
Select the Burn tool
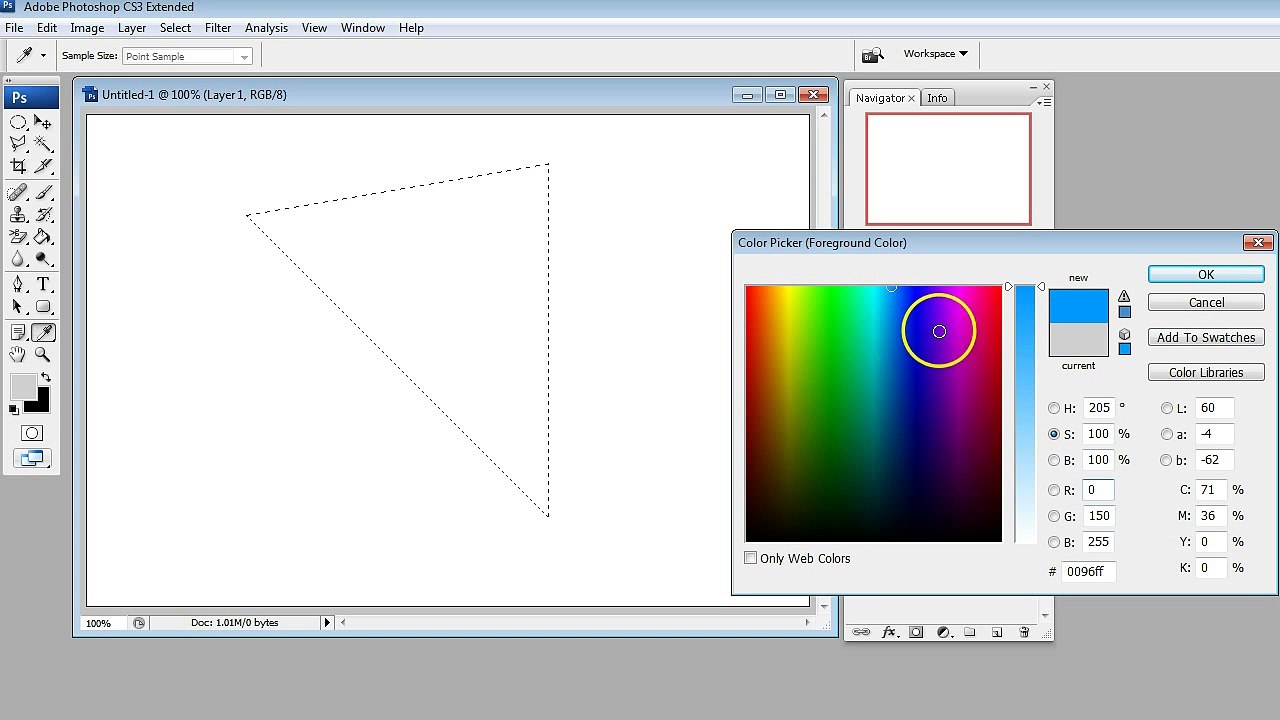point(43,259)
